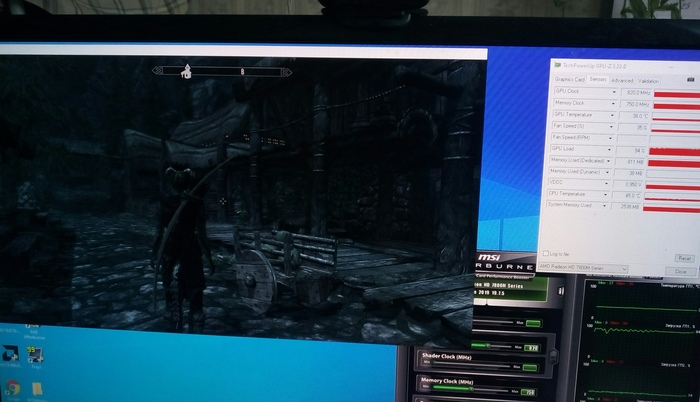This screenshot has width=700, height=402.
Task: Switch to the Graphics Card tab
Action: point(568,79)
